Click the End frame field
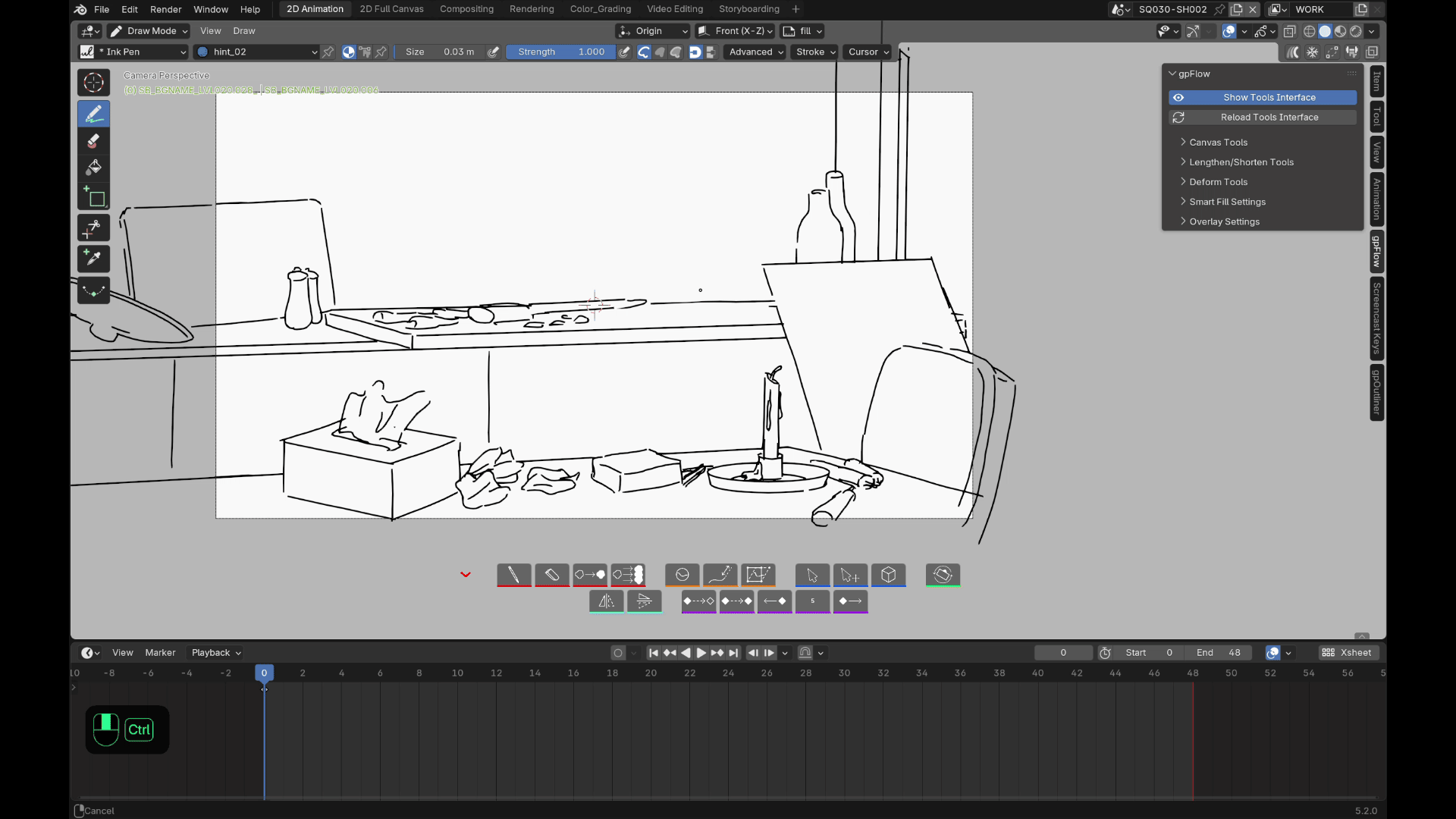Screen dimensions: 1456x819 1219,653
